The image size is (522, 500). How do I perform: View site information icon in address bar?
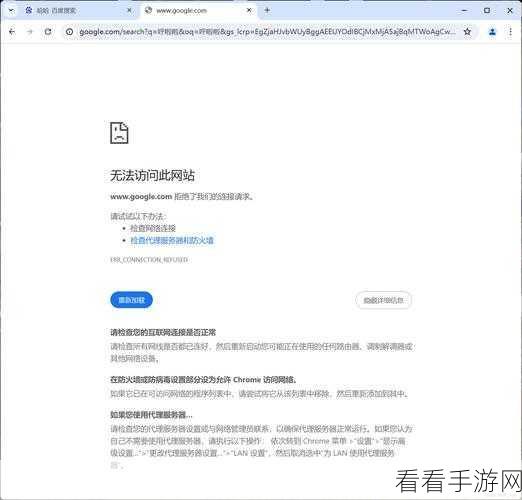pos(69,32)
